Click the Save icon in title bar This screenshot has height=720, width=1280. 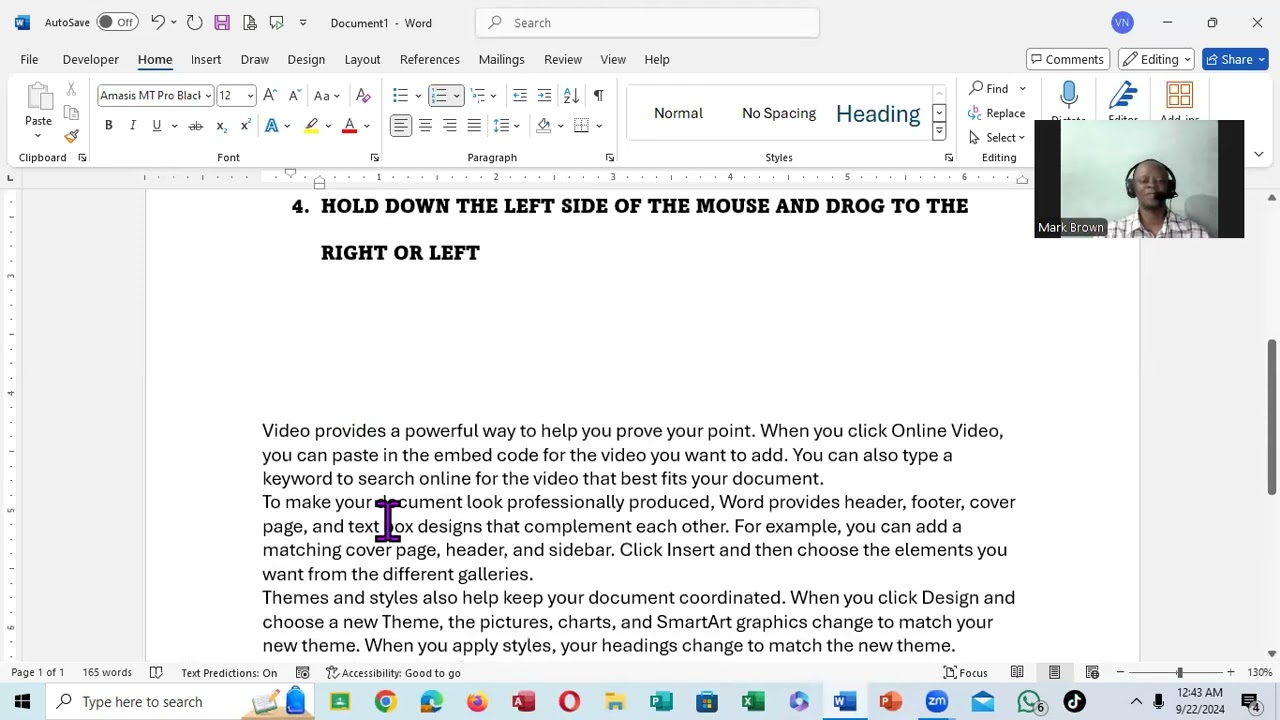[x=222, y=22]
